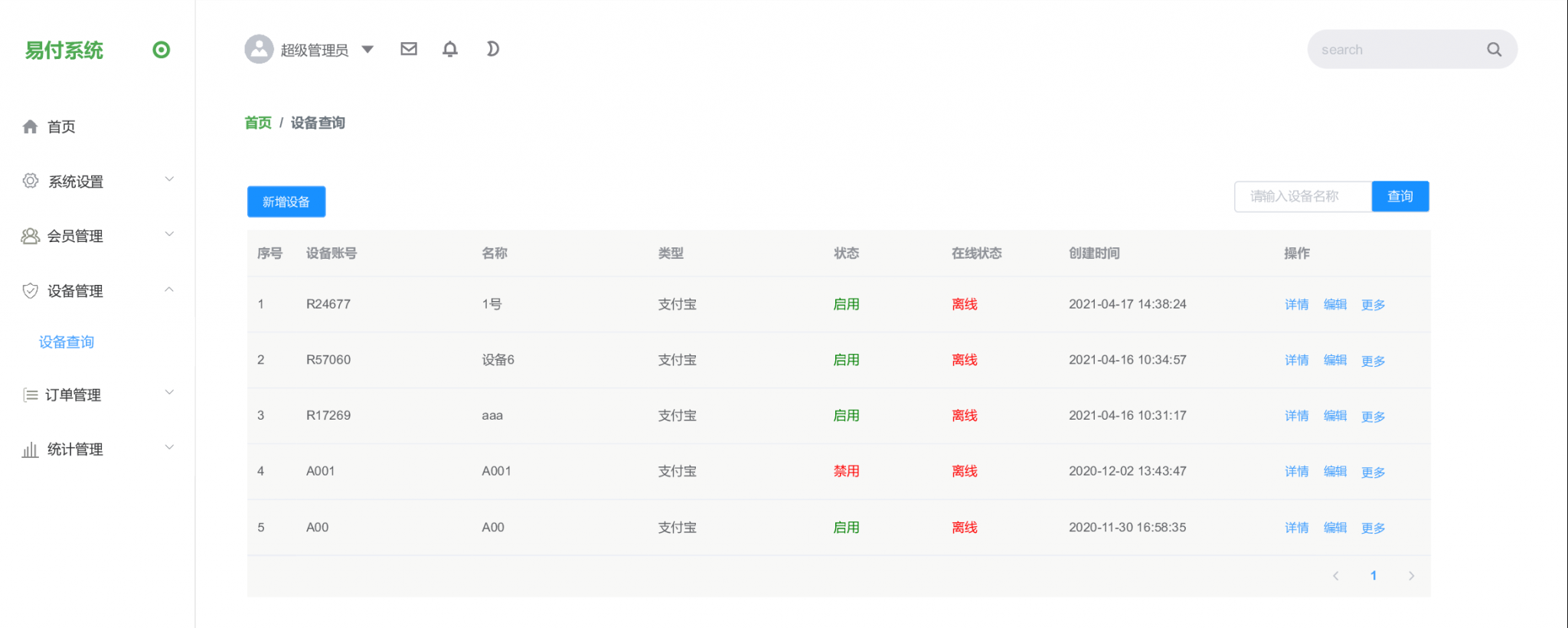Viewport: 1568px width, 628px height.
Task: Open the notification bell
Action: coord(450,49)
